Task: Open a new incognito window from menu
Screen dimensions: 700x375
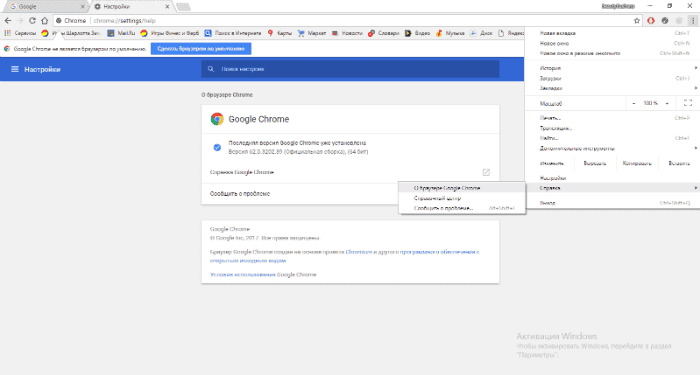Action: 612,53
